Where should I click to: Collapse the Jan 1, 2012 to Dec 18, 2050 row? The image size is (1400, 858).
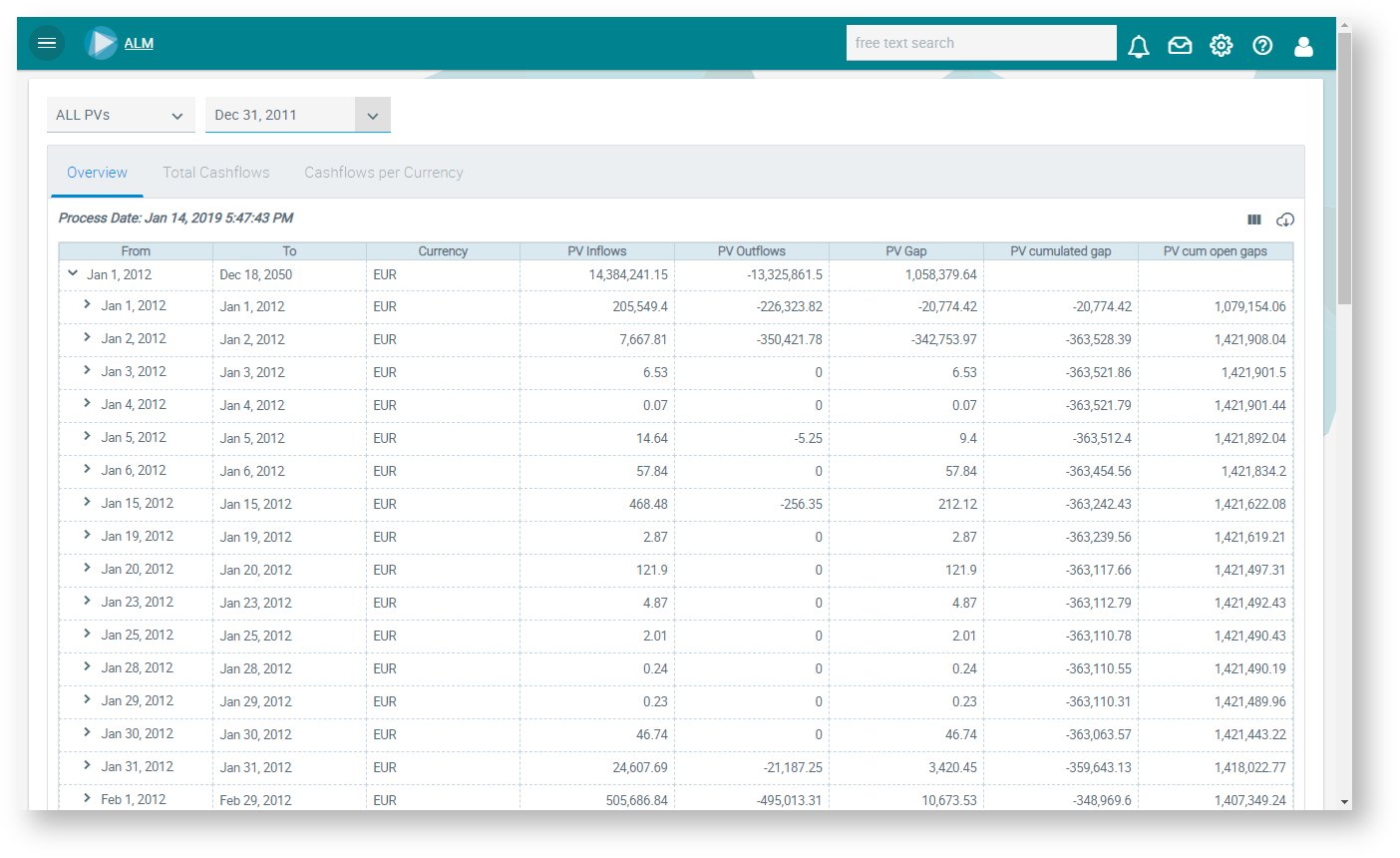73,273
